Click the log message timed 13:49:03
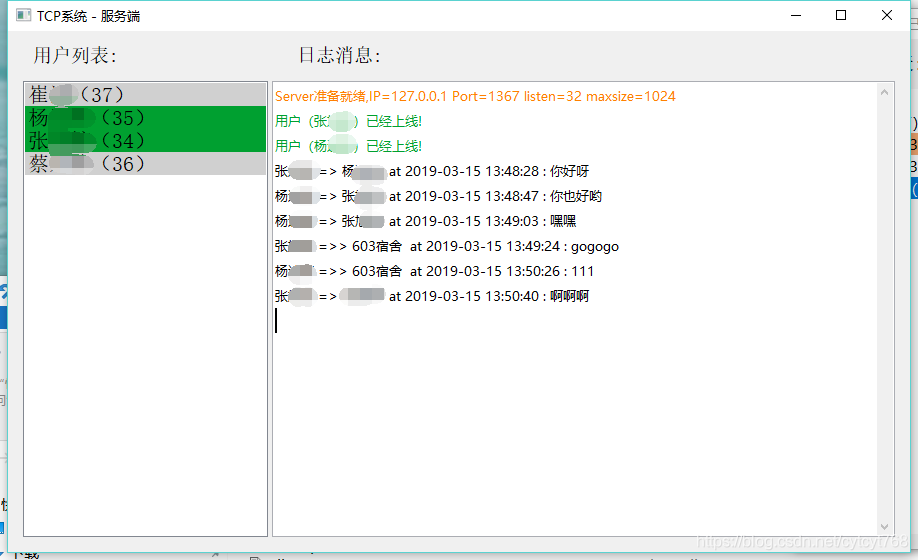 pos(426,221)
